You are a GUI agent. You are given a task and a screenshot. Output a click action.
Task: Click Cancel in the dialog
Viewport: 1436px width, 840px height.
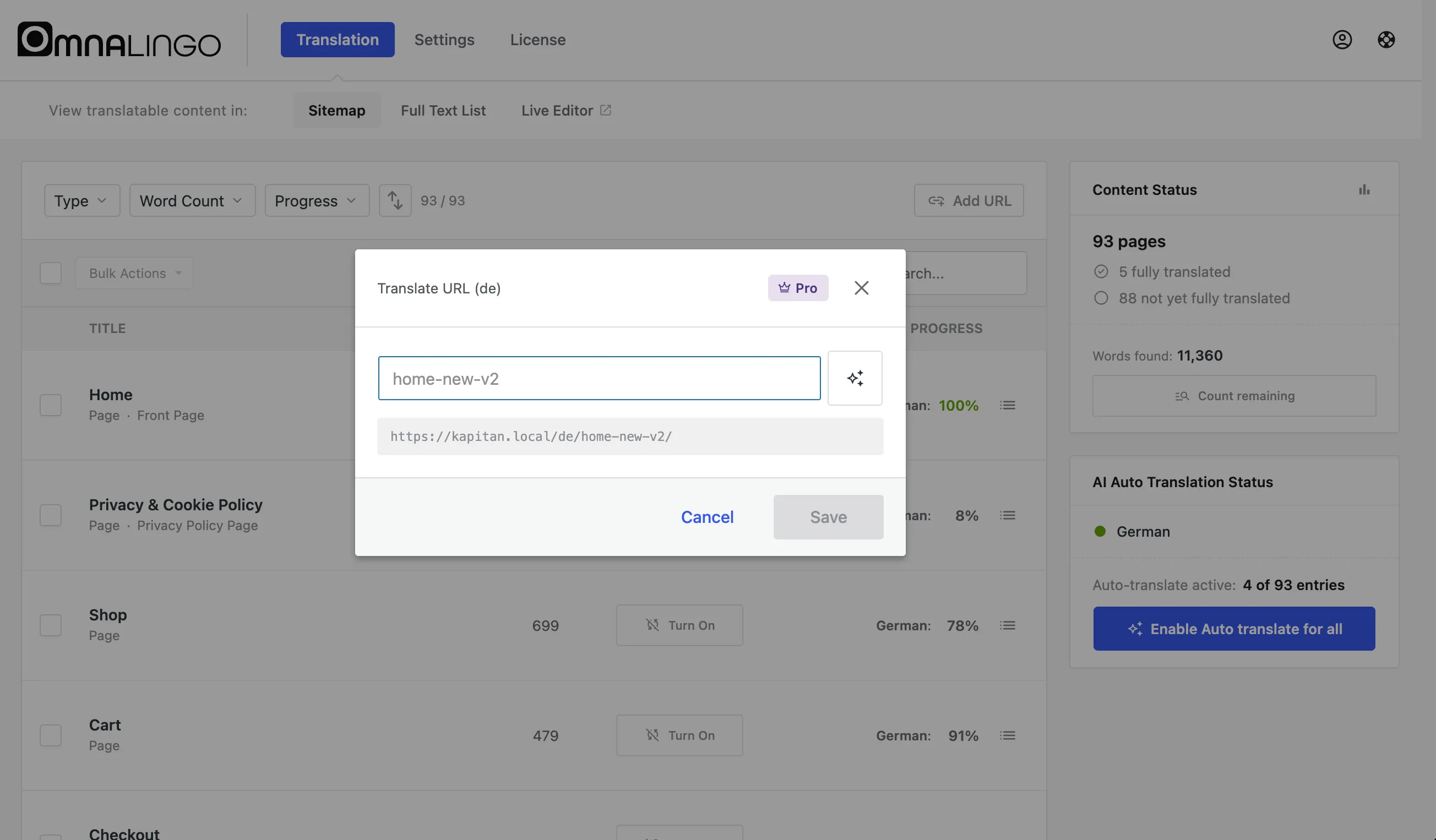point(706,517)
